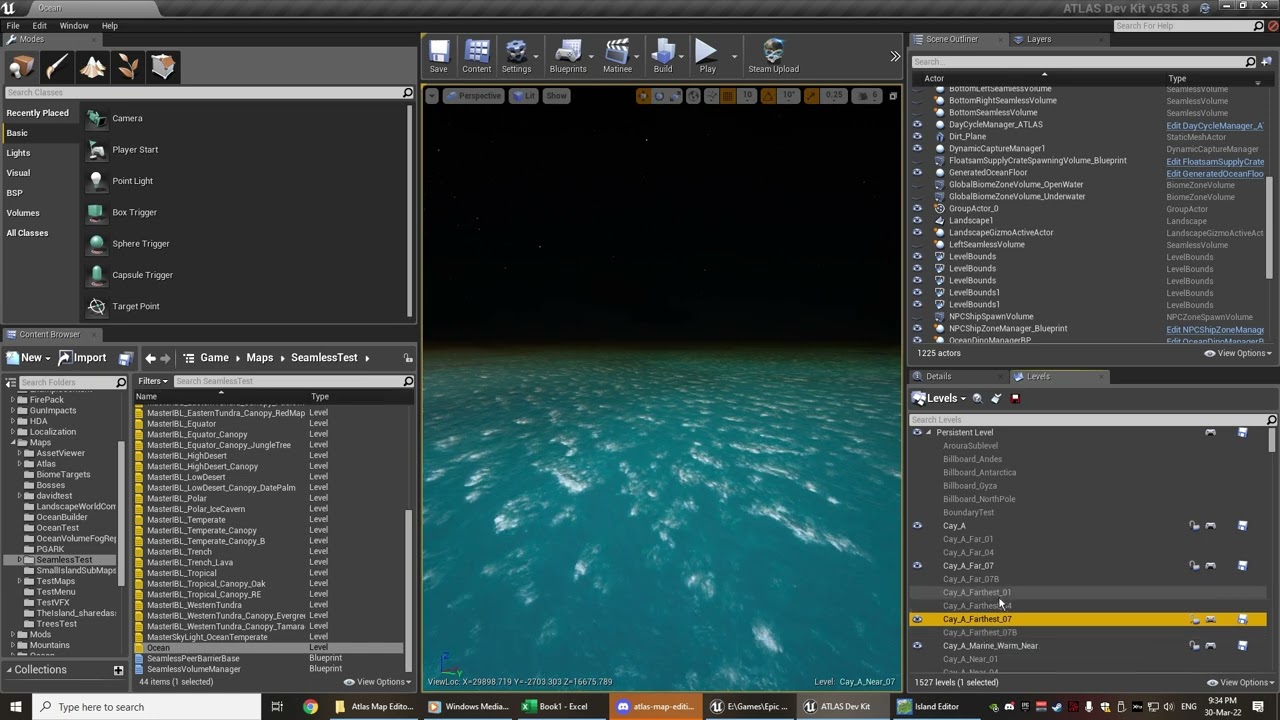Select the Lights category in Modes
1280x720 pixels.
[x=18, y=153]
